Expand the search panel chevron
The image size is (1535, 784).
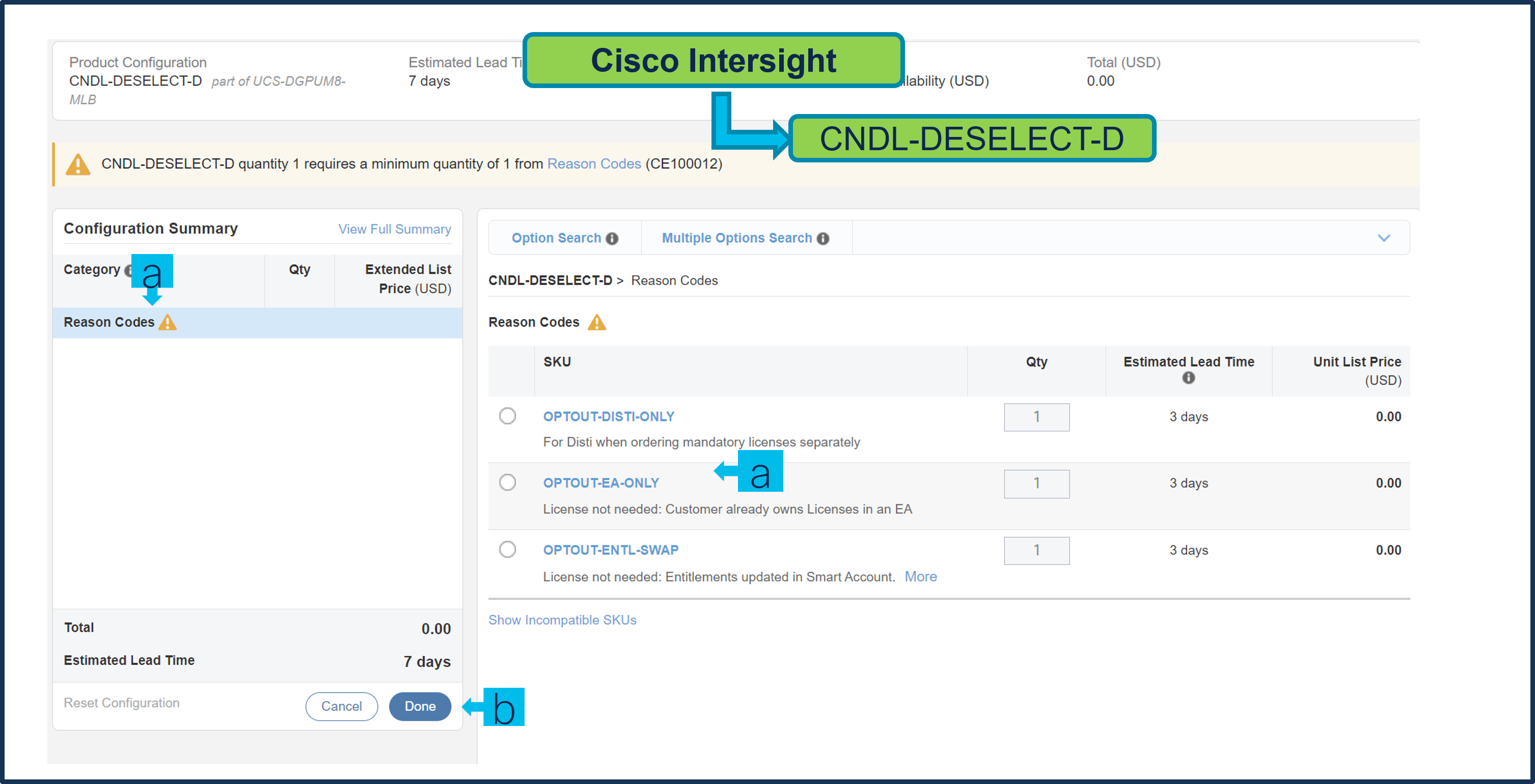click(1384, 238)
